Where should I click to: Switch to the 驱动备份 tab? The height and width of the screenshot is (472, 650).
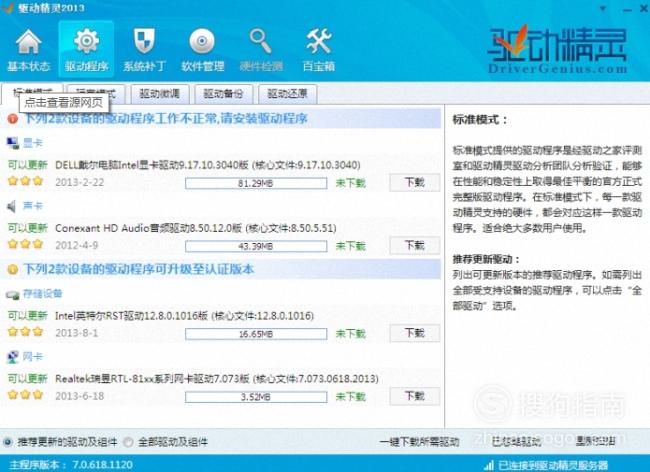[x=223, y=94]
